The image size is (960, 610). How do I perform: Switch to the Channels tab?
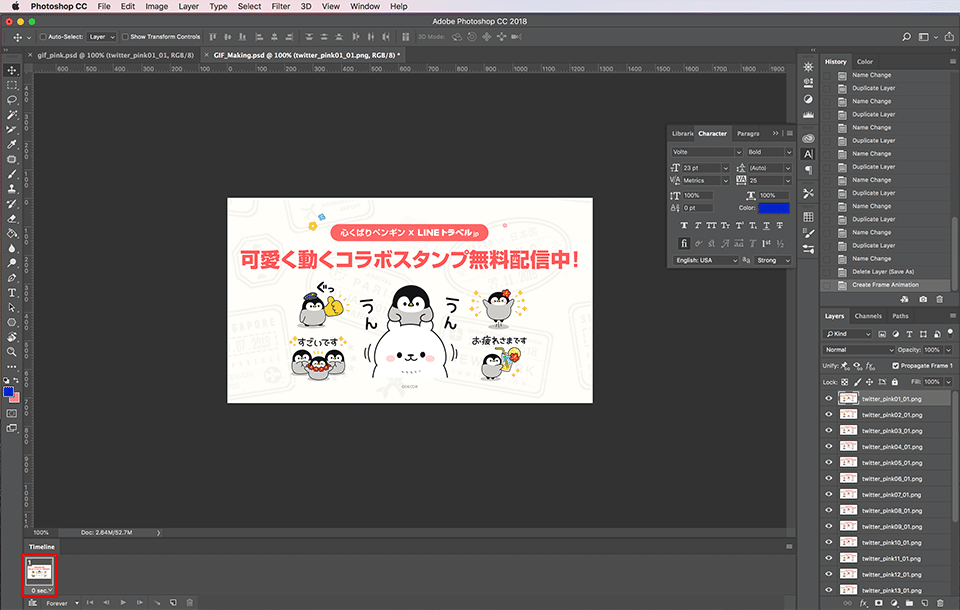coord(868,316)
